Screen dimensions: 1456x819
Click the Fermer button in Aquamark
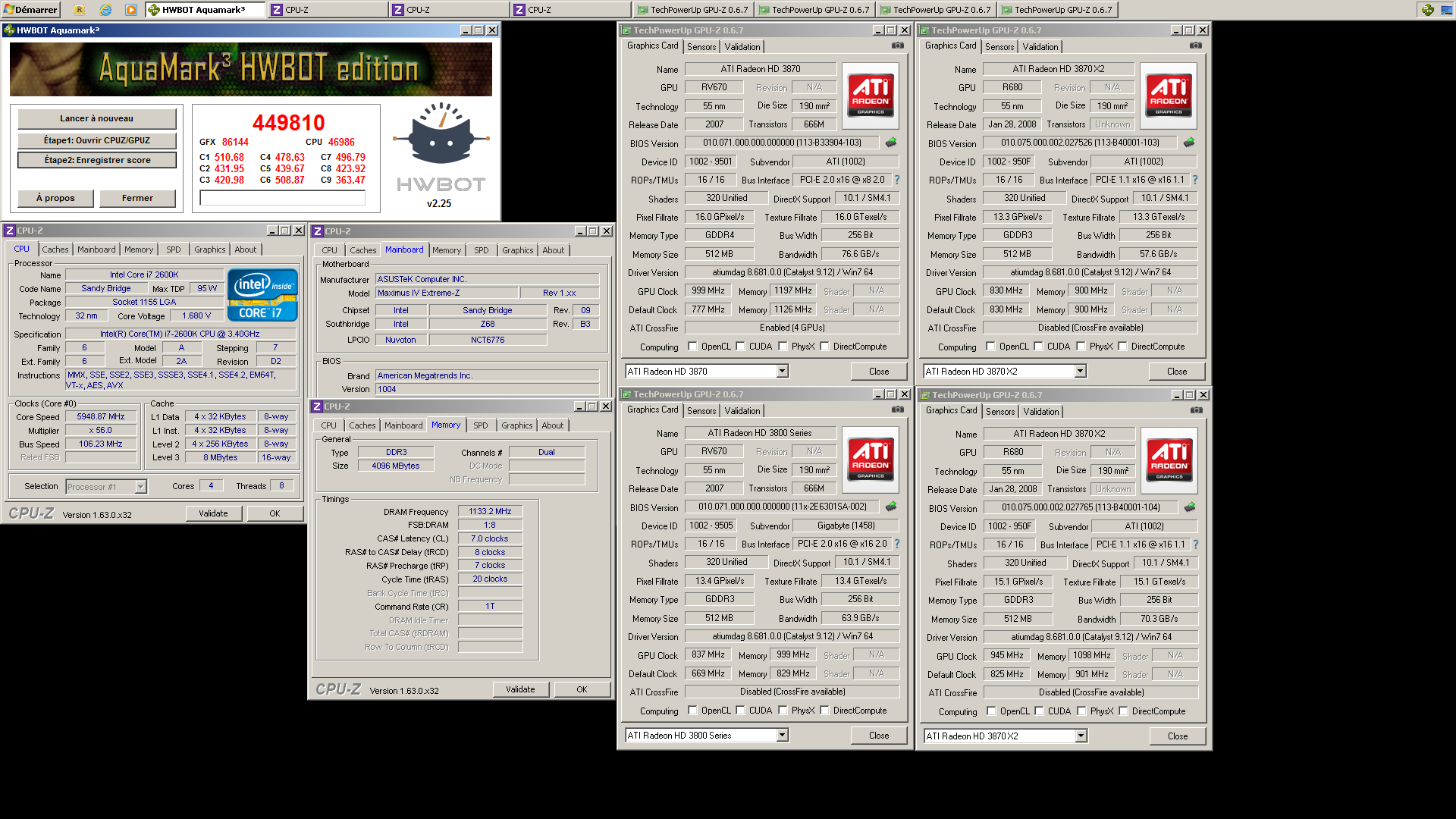tap(138, 198)
